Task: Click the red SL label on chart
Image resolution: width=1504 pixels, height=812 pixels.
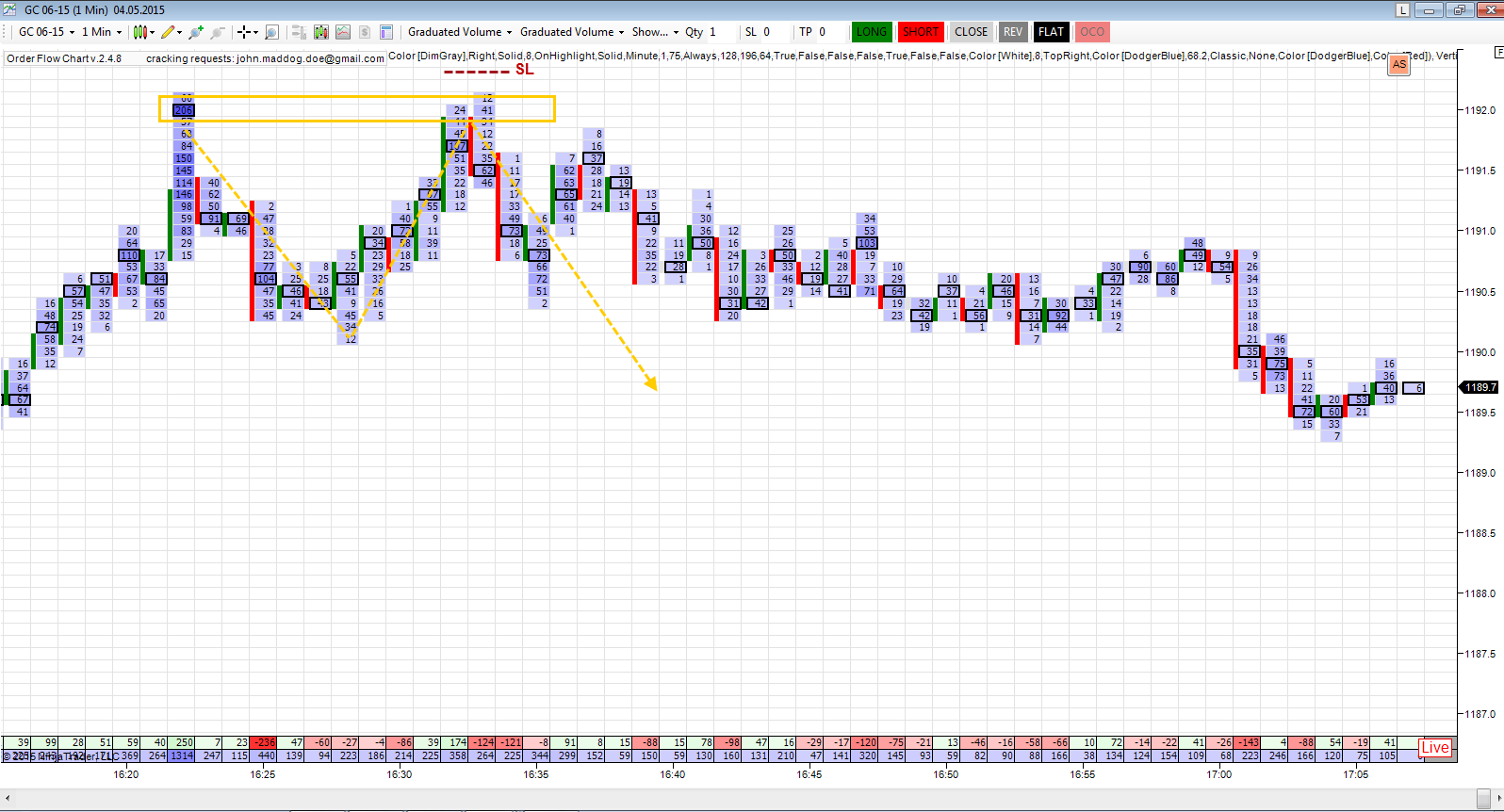Action: pos(525,70)
